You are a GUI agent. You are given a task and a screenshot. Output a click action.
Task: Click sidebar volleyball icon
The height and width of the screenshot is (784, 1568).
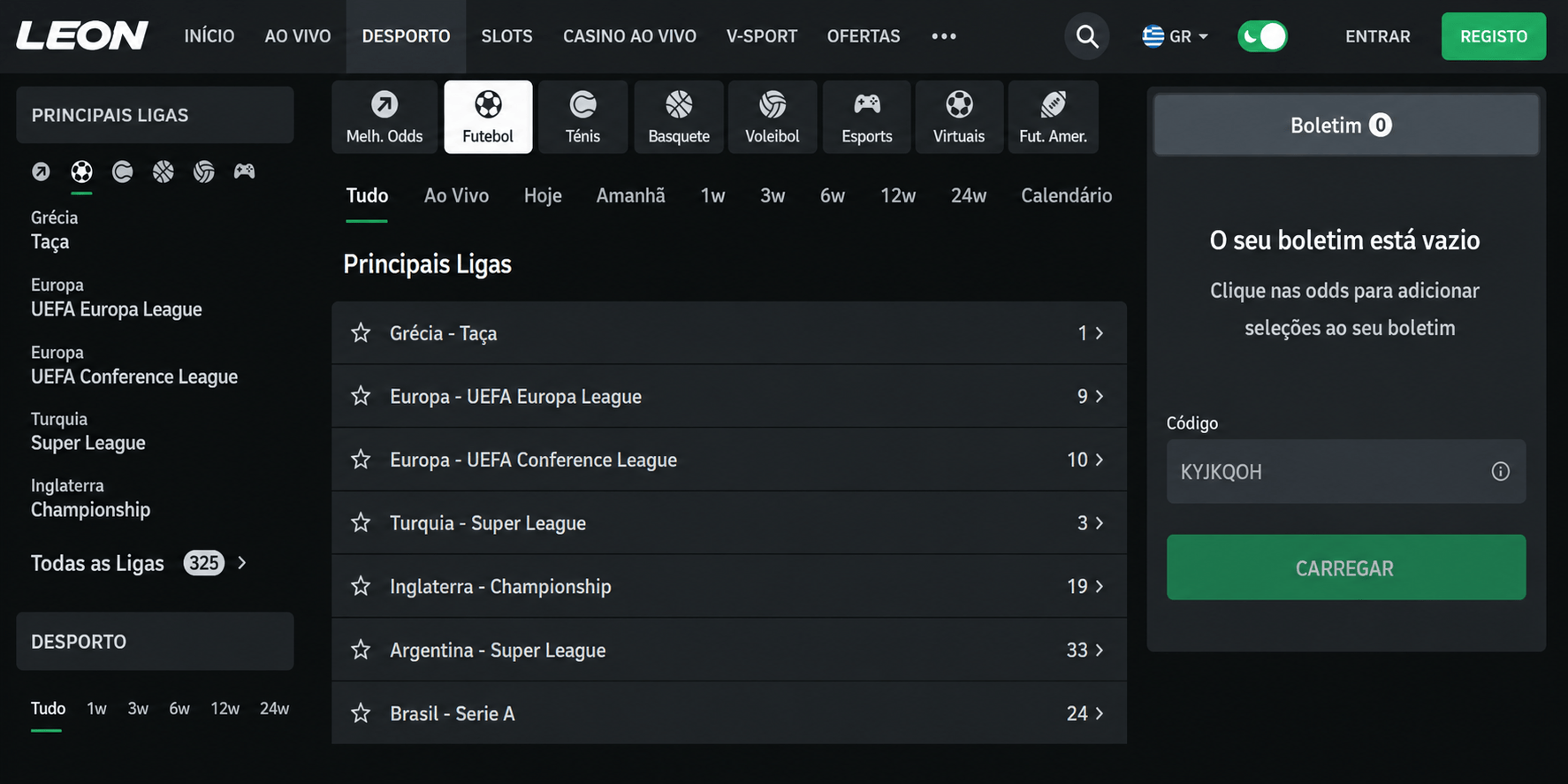[x=204, y=171]
